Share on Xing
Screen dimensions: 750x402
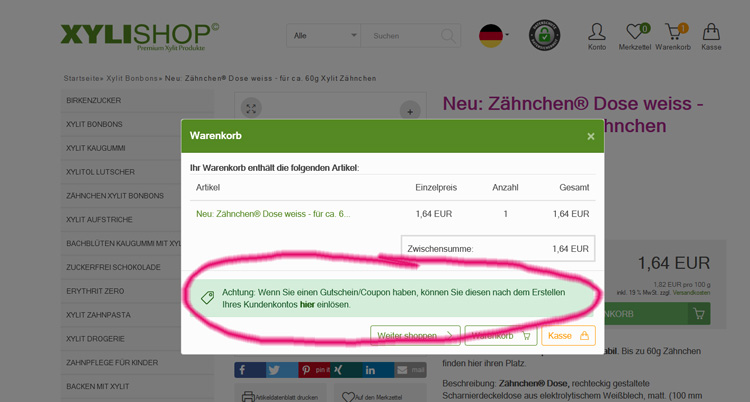click(346, 370)
